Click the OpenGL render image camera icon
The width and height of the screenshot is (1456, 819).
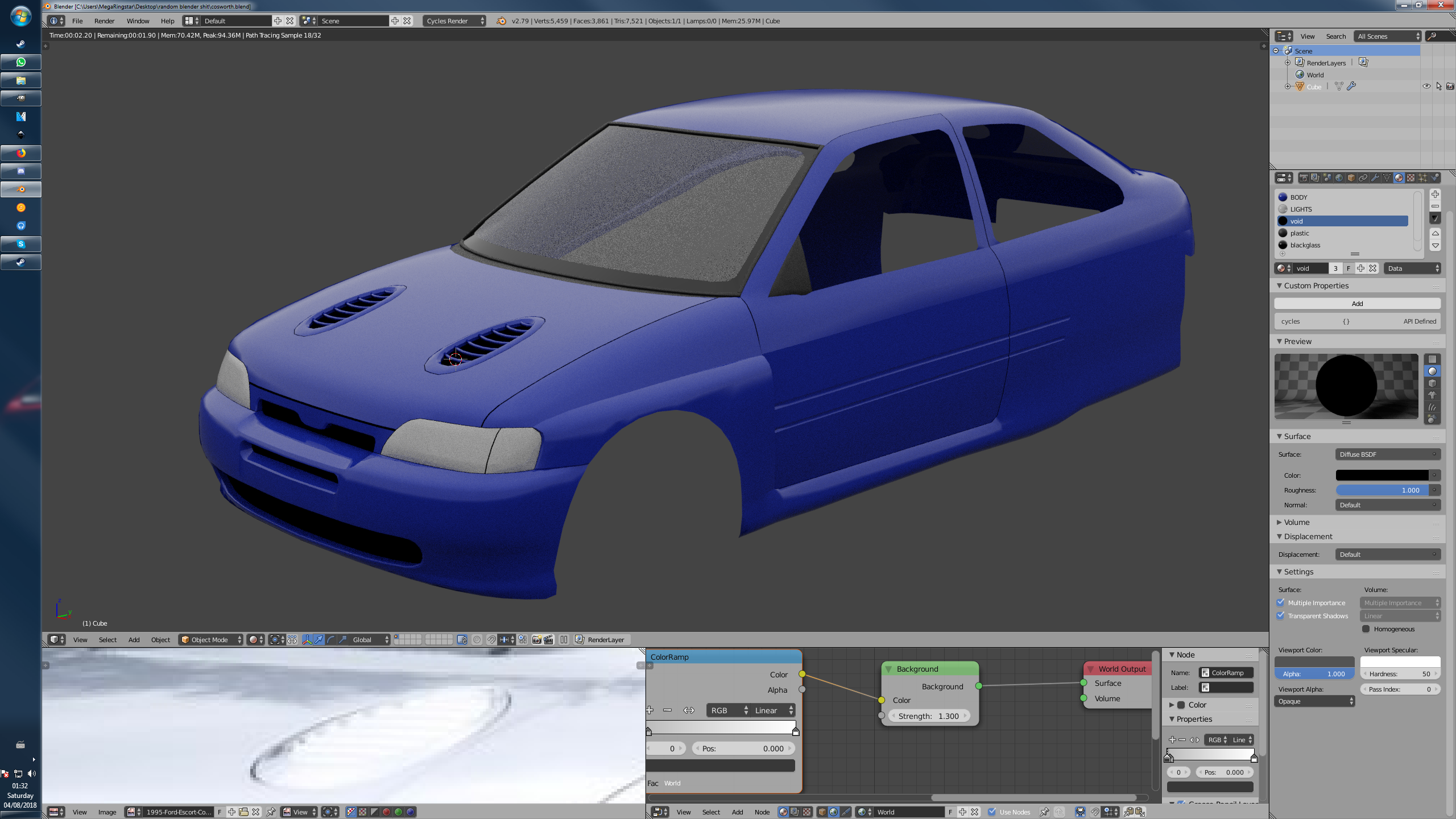click(536, 640)
